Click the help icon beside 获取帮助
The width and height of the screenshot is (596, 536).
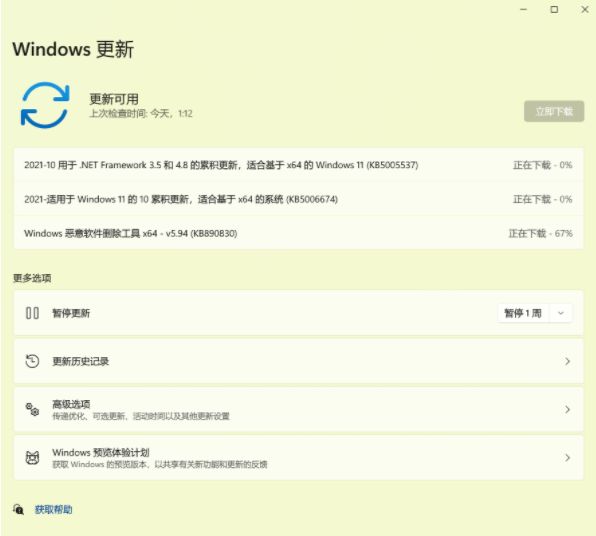[18, 509]
